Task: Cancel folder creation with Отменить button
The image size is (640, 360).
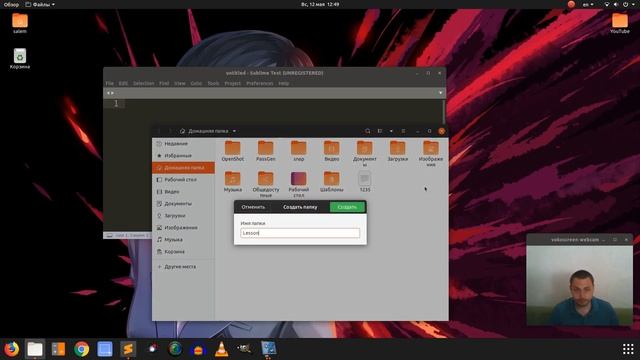Action: click(253, 207)
